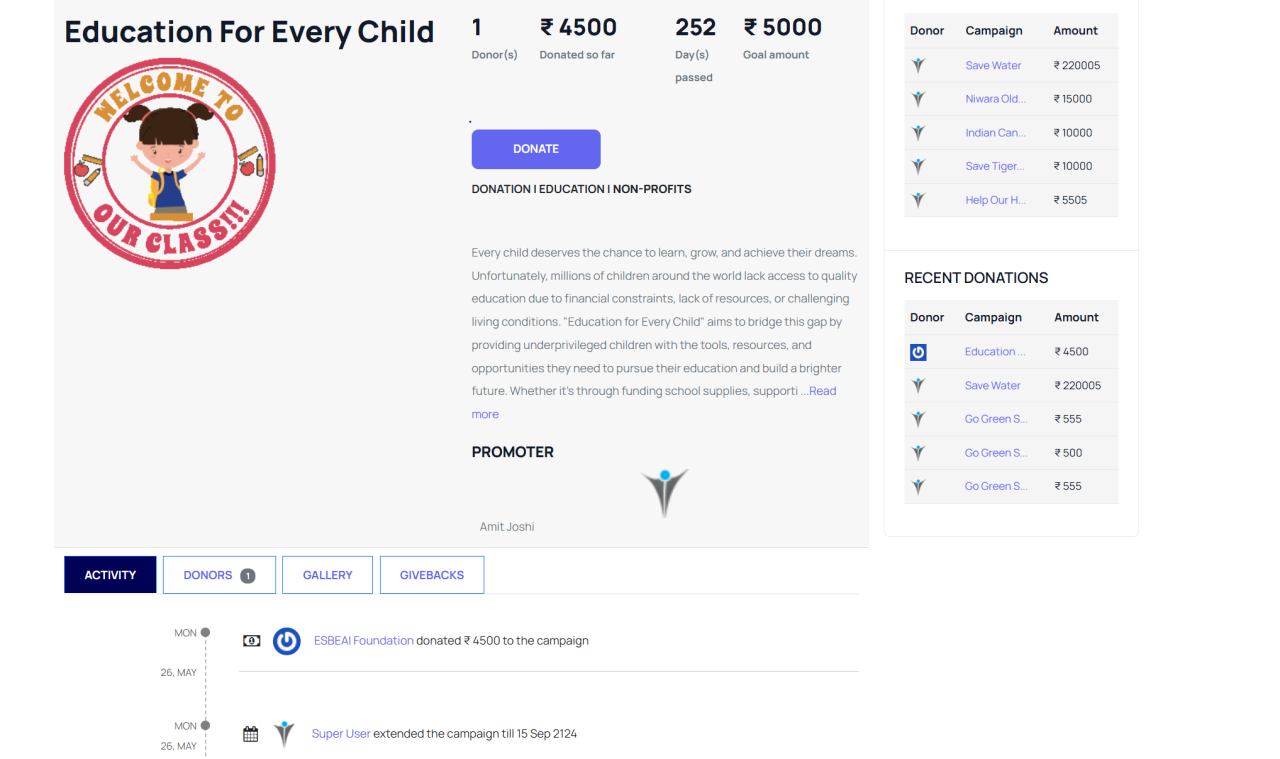Click the ESBEAI Foundation donor avatar in activity

point(287,641)
